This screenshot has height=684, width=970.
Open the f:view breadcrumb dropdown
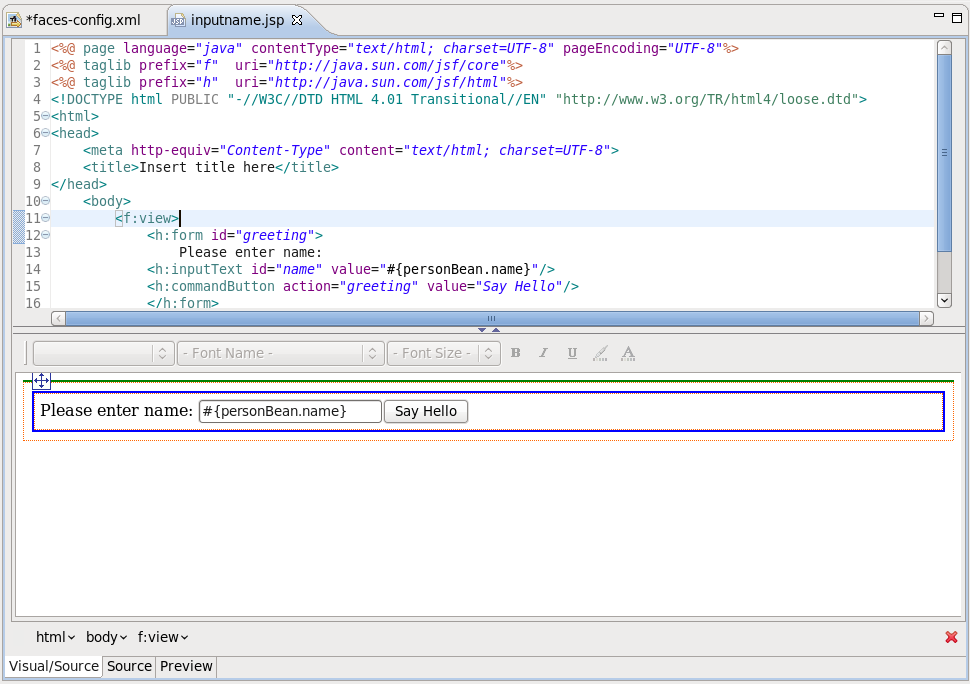click(163, 637)
